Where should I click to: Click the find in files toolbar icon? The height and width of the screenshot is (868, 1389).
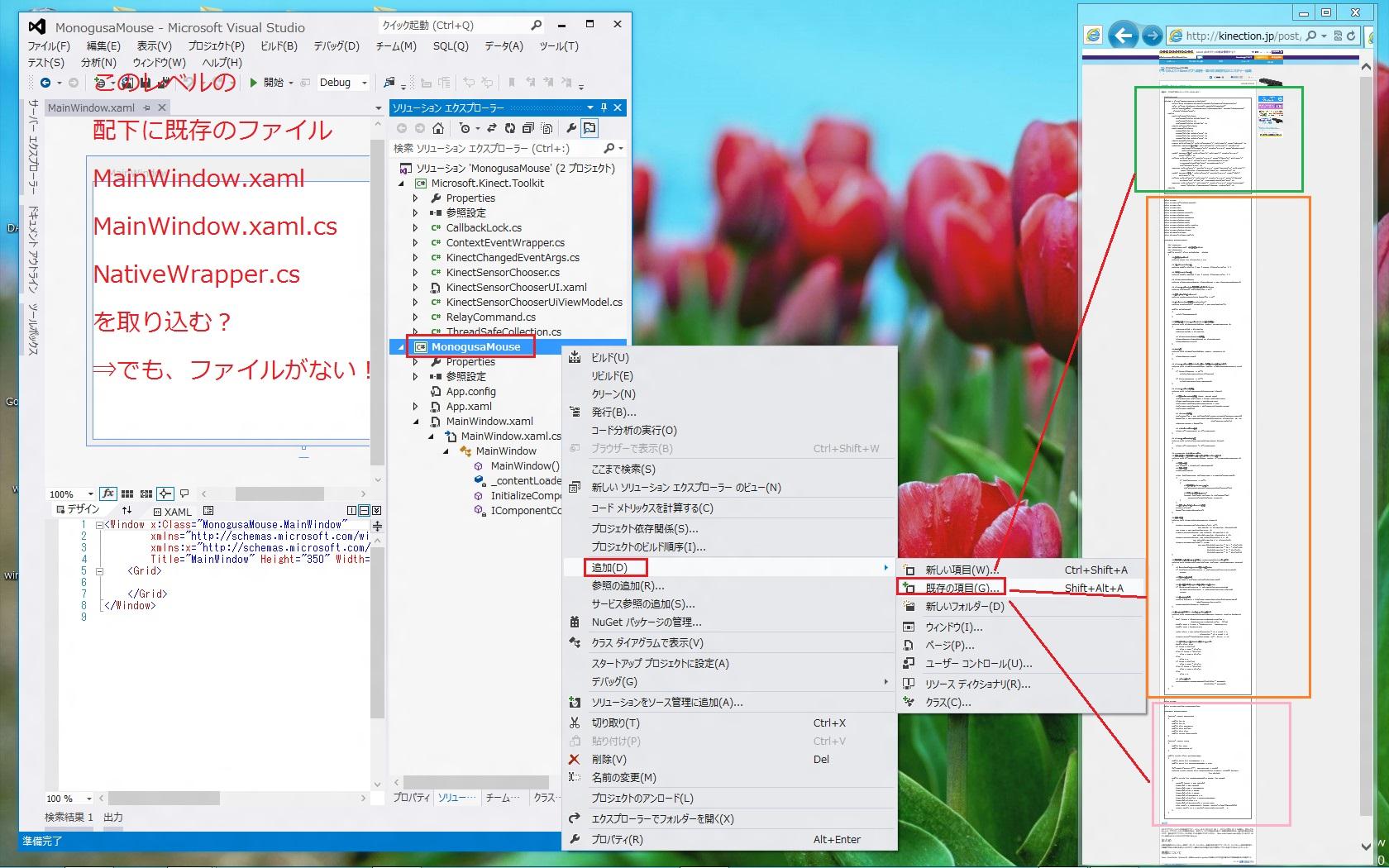[x=389, y=83]
